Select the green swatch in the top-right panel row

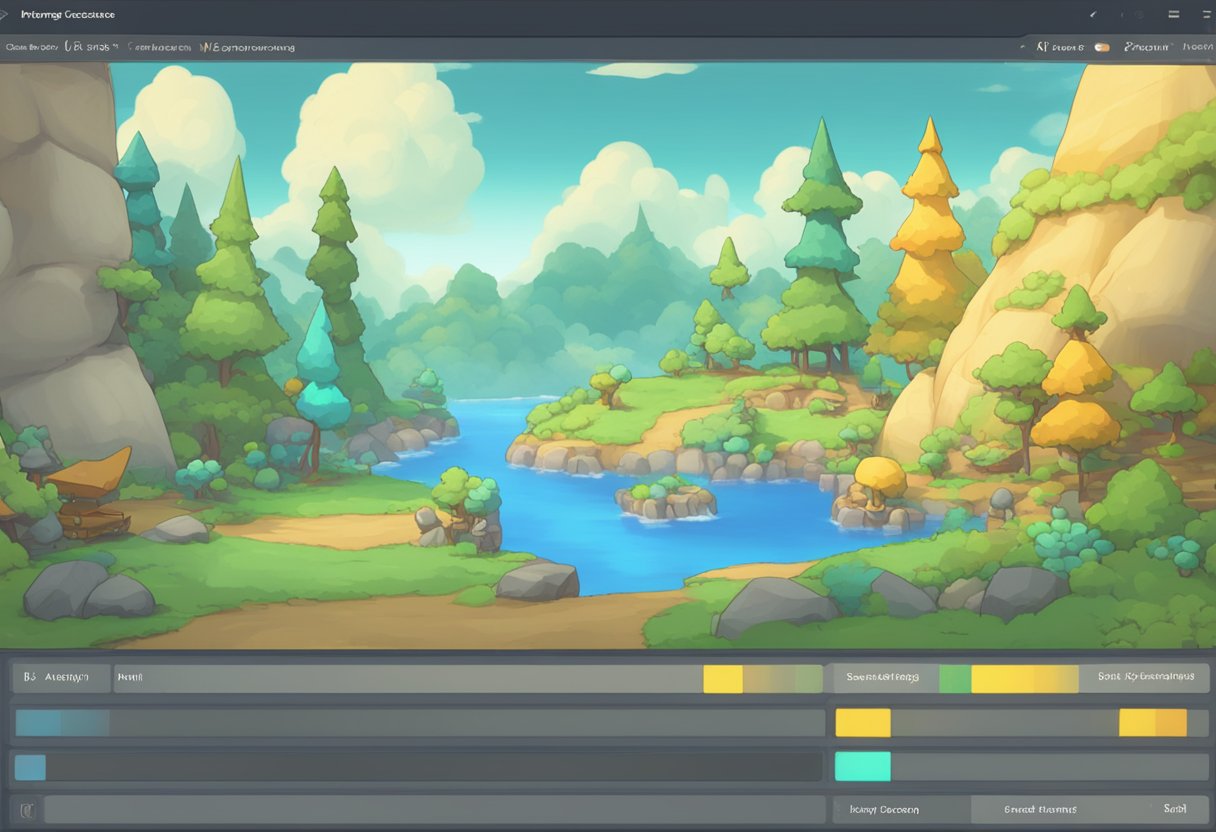[x=955, y=679]
